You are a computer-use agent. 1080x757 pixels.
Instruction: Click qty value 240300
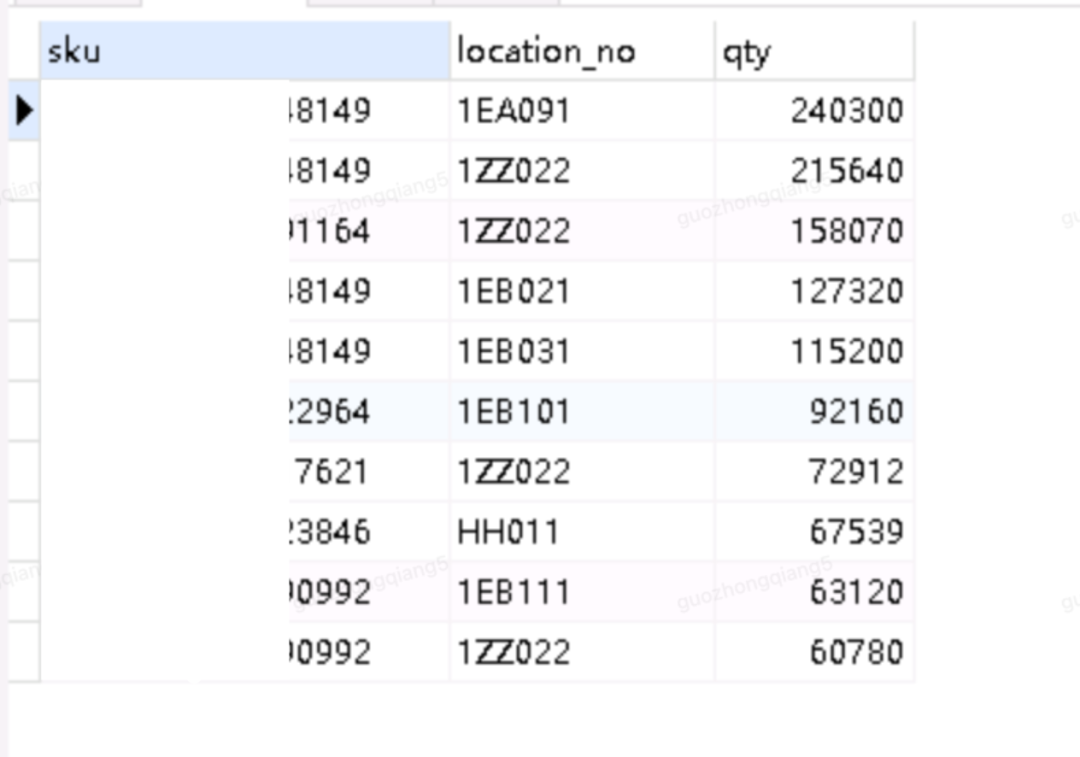coord(815,111)
